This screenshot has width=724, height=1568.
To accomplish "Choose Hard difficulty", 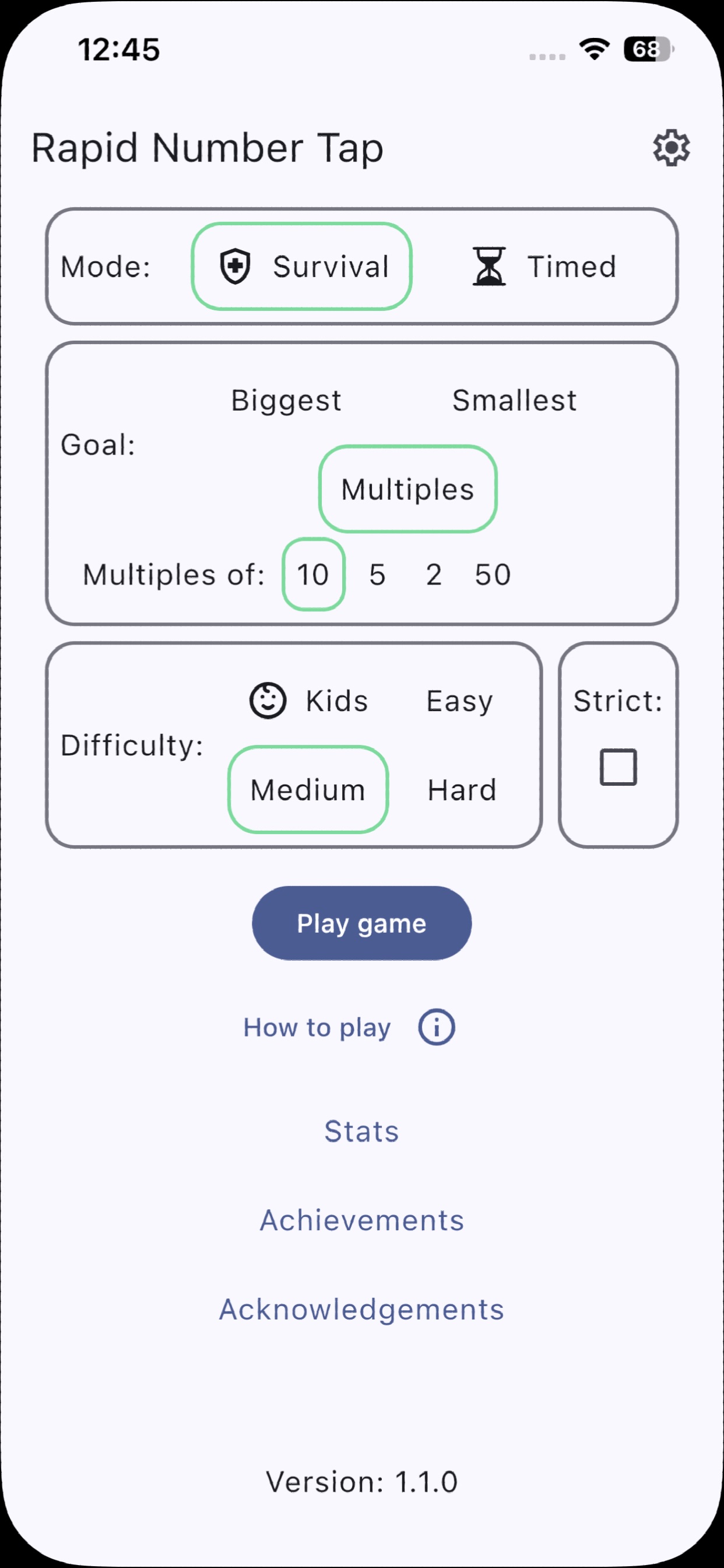I will (462, 789).
